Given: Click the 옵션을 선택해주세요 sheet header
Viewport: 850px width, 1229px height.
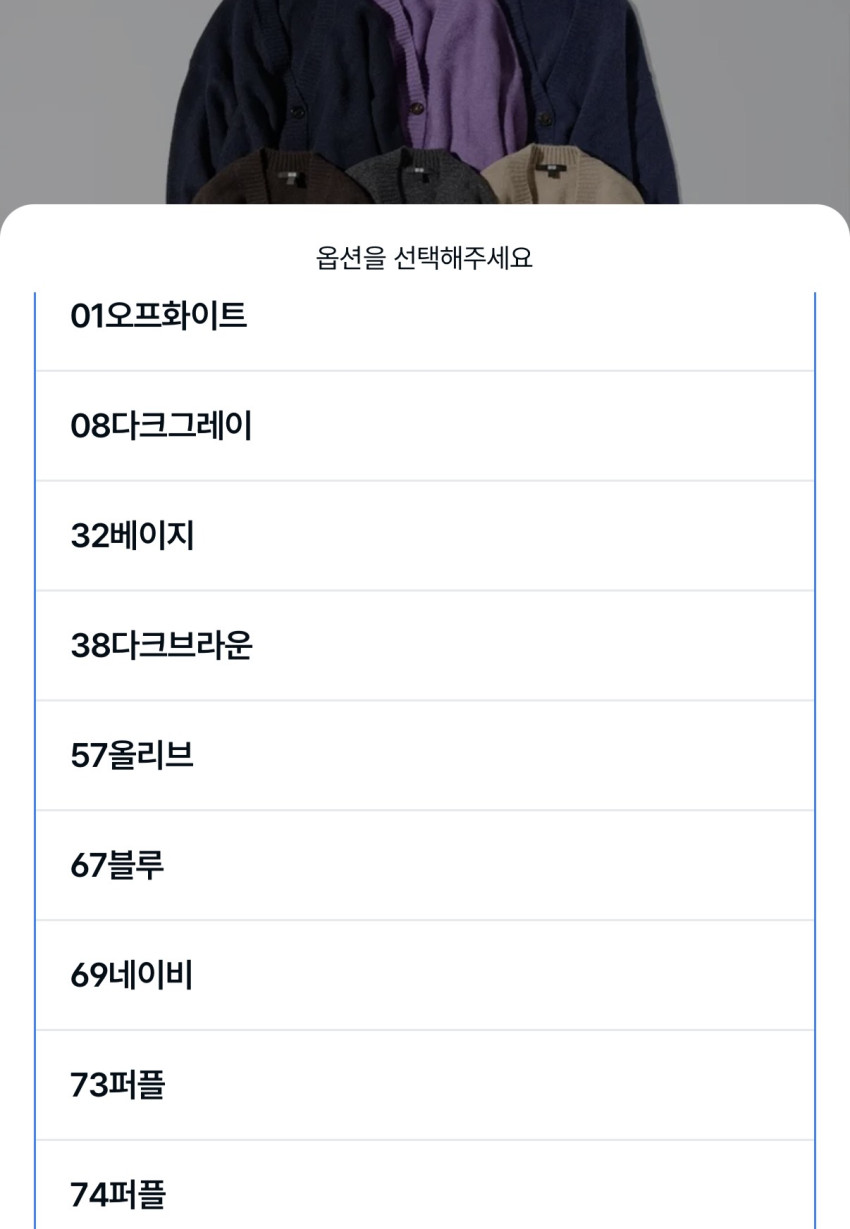Looking at the screenshot, I should 424,259.
